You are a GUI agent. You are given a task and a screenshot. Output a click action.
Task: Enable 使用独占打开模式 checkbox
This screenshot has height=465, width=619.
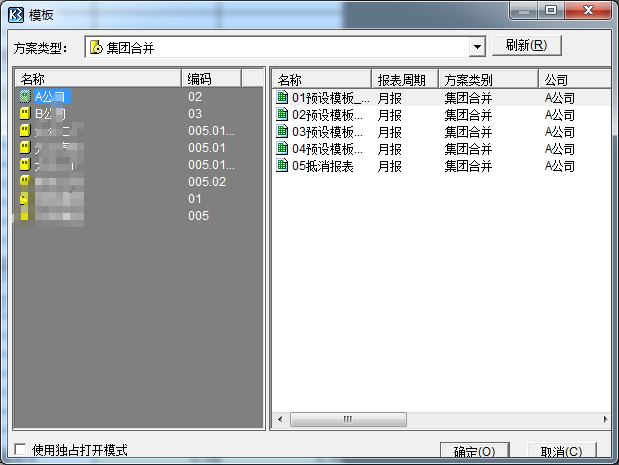click(21, 450)
